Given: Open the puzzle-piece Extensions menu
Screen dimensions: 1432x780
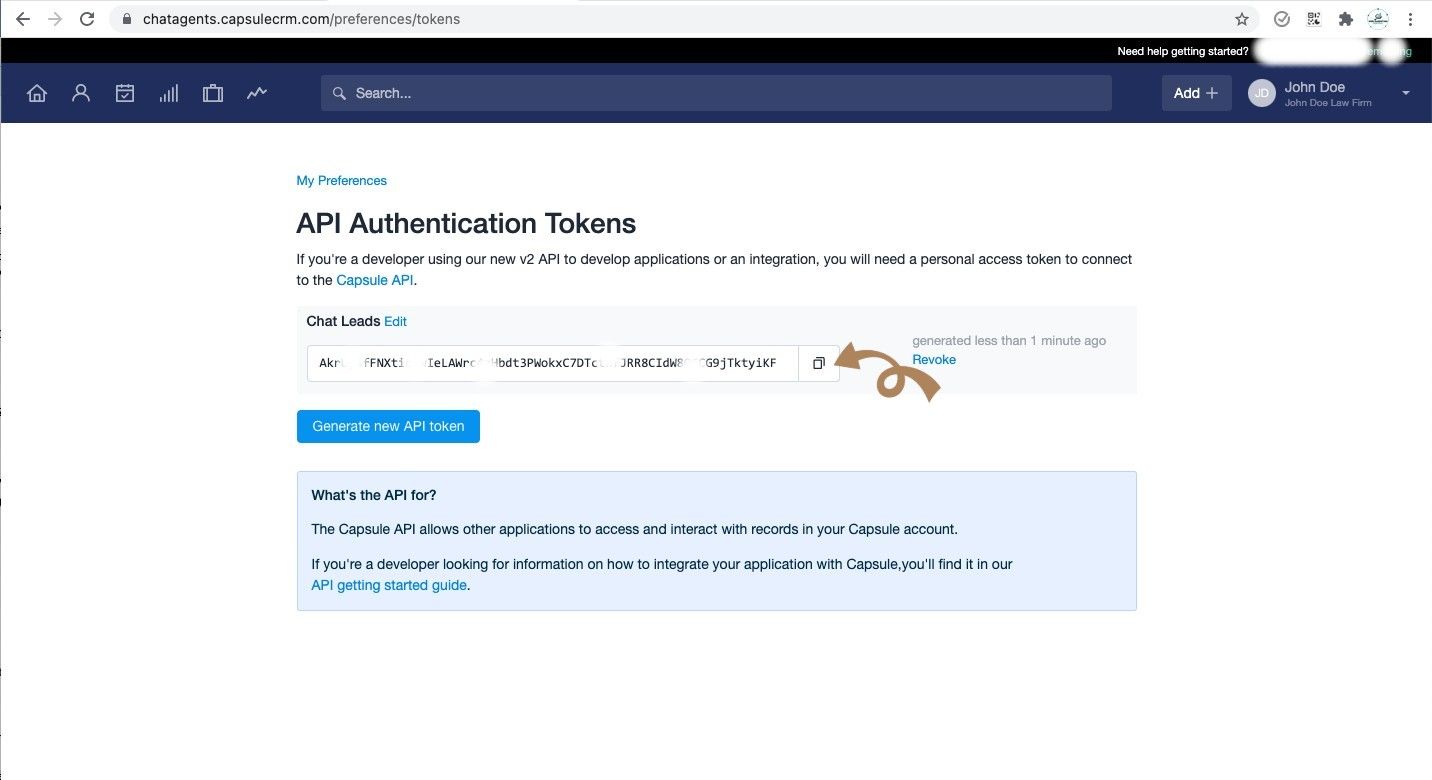Looking at the screenshot, I should 1346,19.
